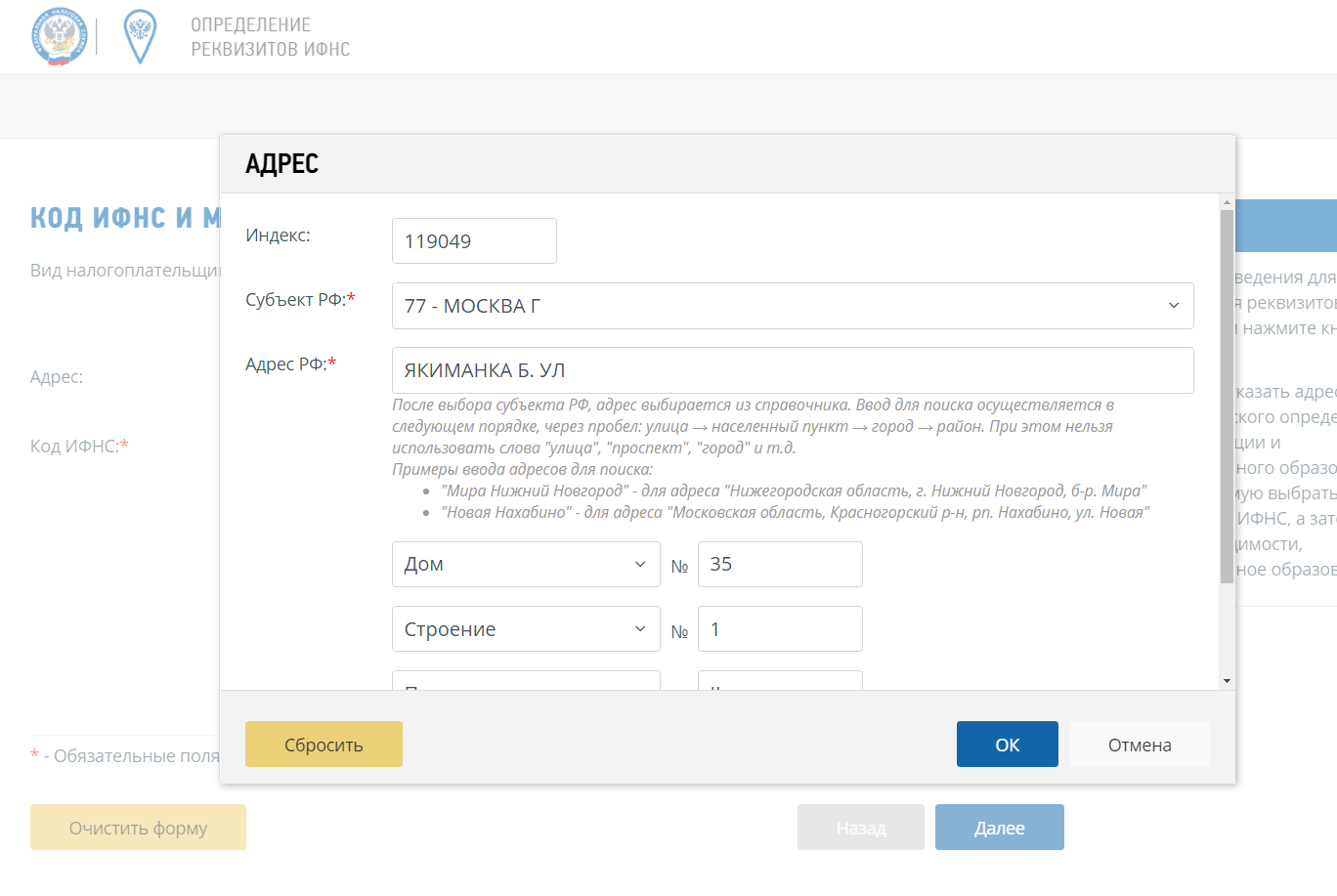This screenshot has width=1337, height=896.
Task: Click the Индекс postal code field
Action: click(474, 241)
